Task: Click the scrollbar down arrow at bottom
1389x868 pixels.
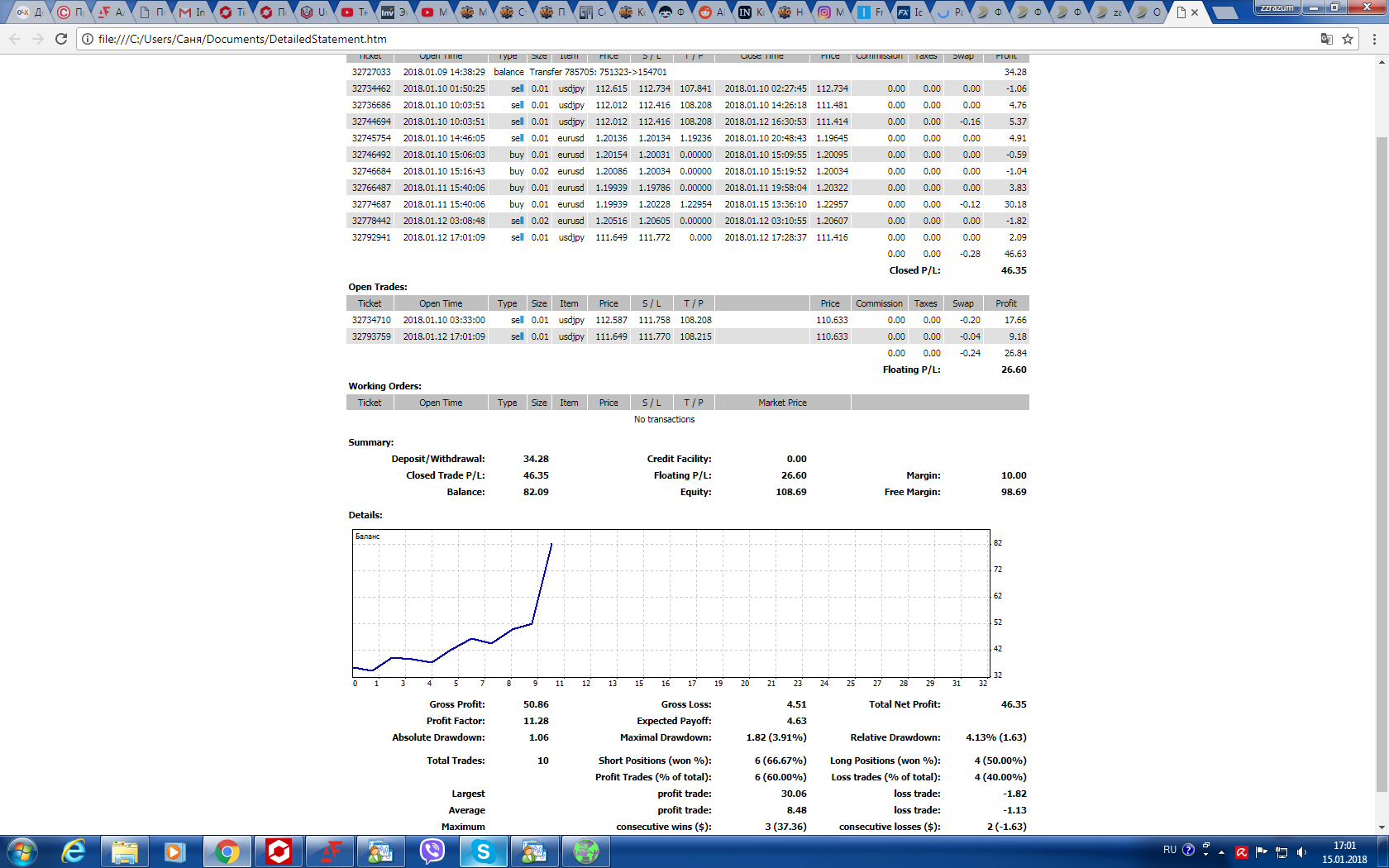Action: [x=1382, y=827]
